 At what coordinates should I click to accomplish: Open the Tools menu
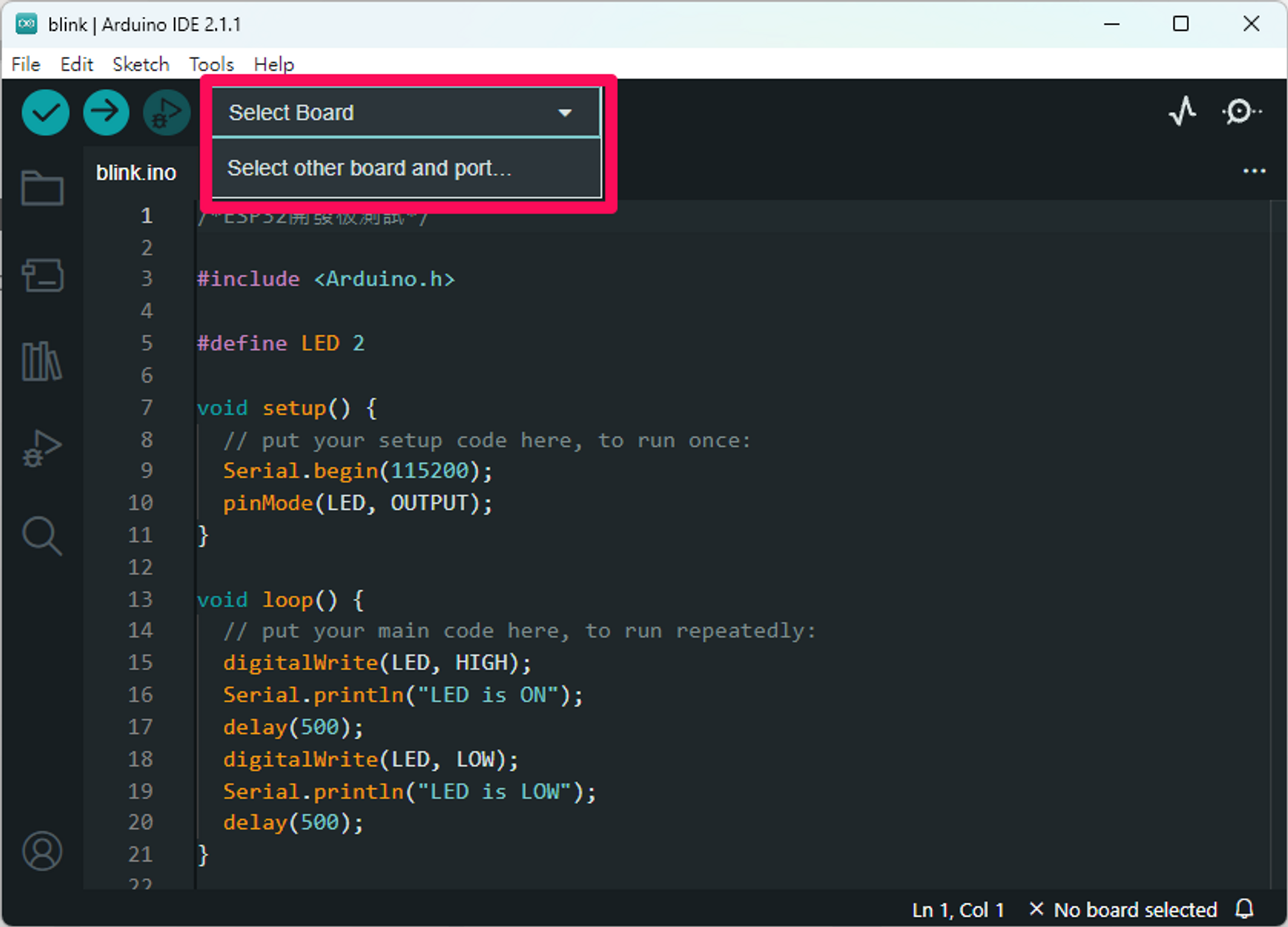click(x=212, y=64)
